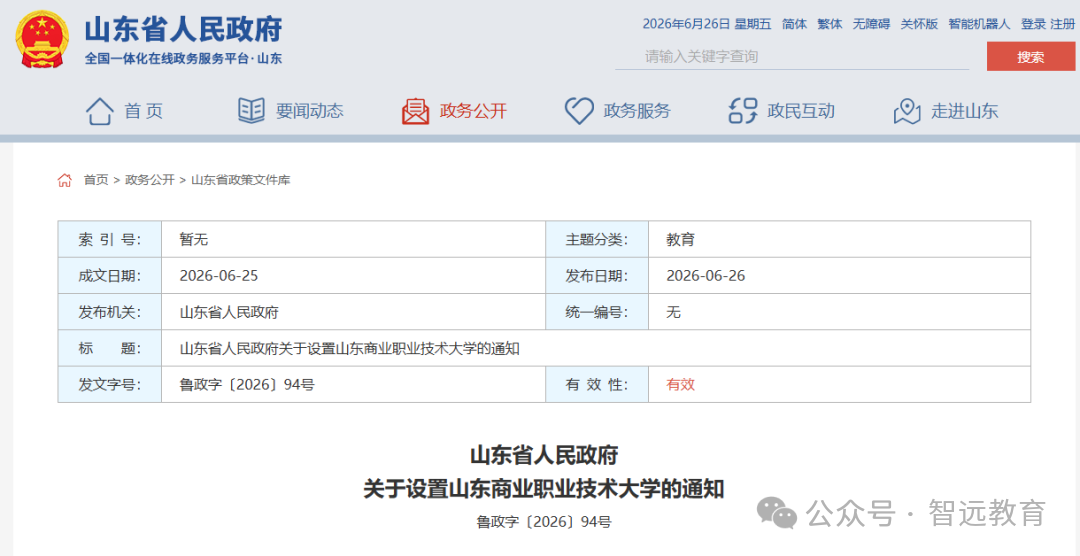Click 政务公开 in the breadcrumb

pyautogui.click(x=149, y=181)
